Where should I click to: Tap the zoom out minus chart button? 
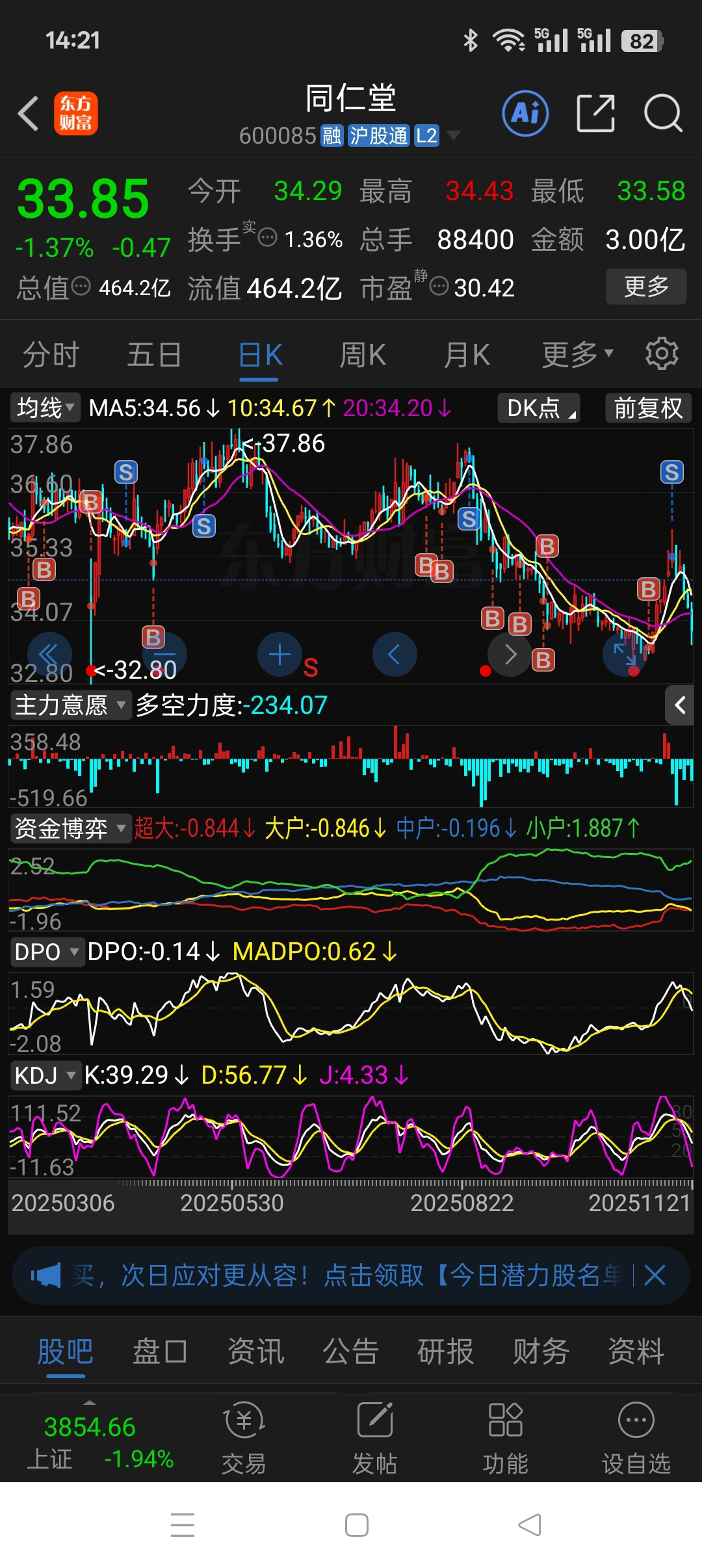pos(165,654)
